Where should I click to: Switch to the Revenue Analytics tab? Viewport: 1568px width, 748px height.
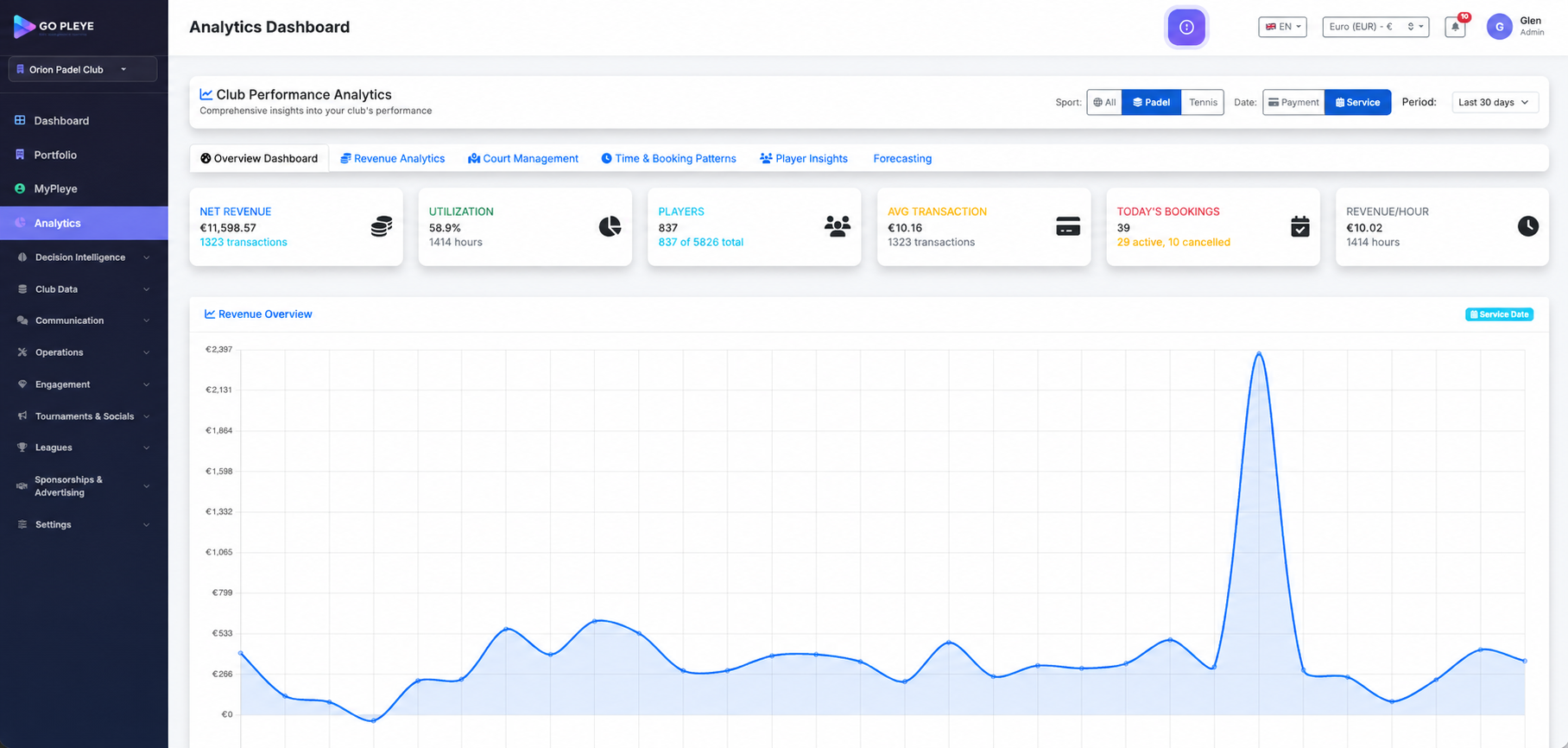point(393,158)
